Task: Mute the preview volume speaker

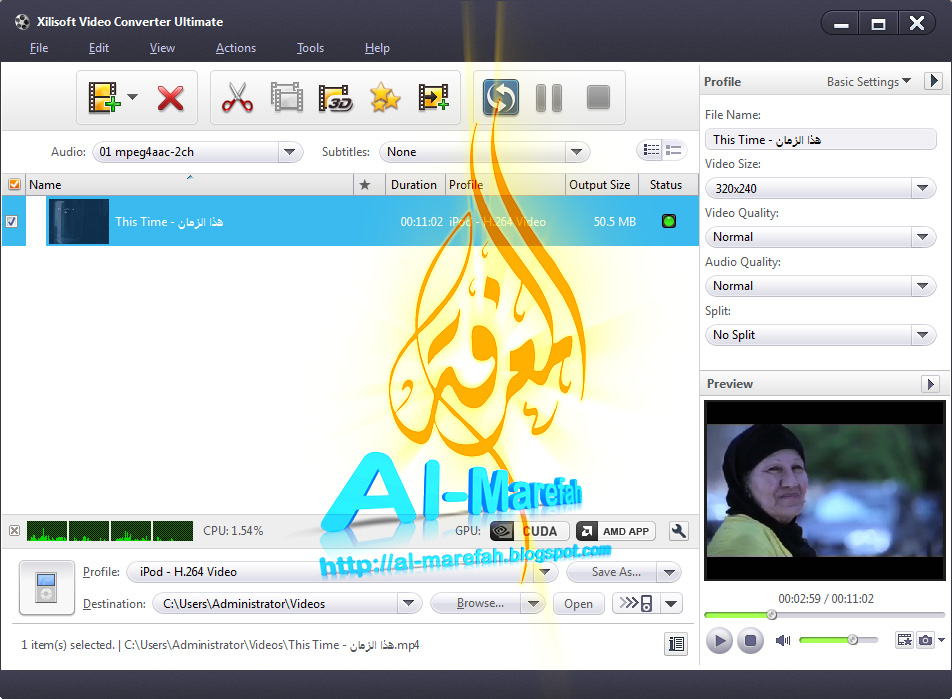Action: 783,640
